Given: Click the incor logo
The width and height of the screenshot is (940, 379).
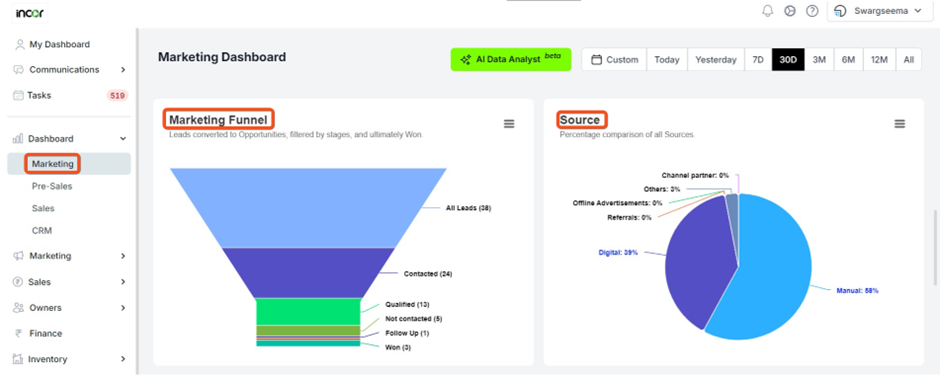Looking at the screenshot, I should [30, 12].
